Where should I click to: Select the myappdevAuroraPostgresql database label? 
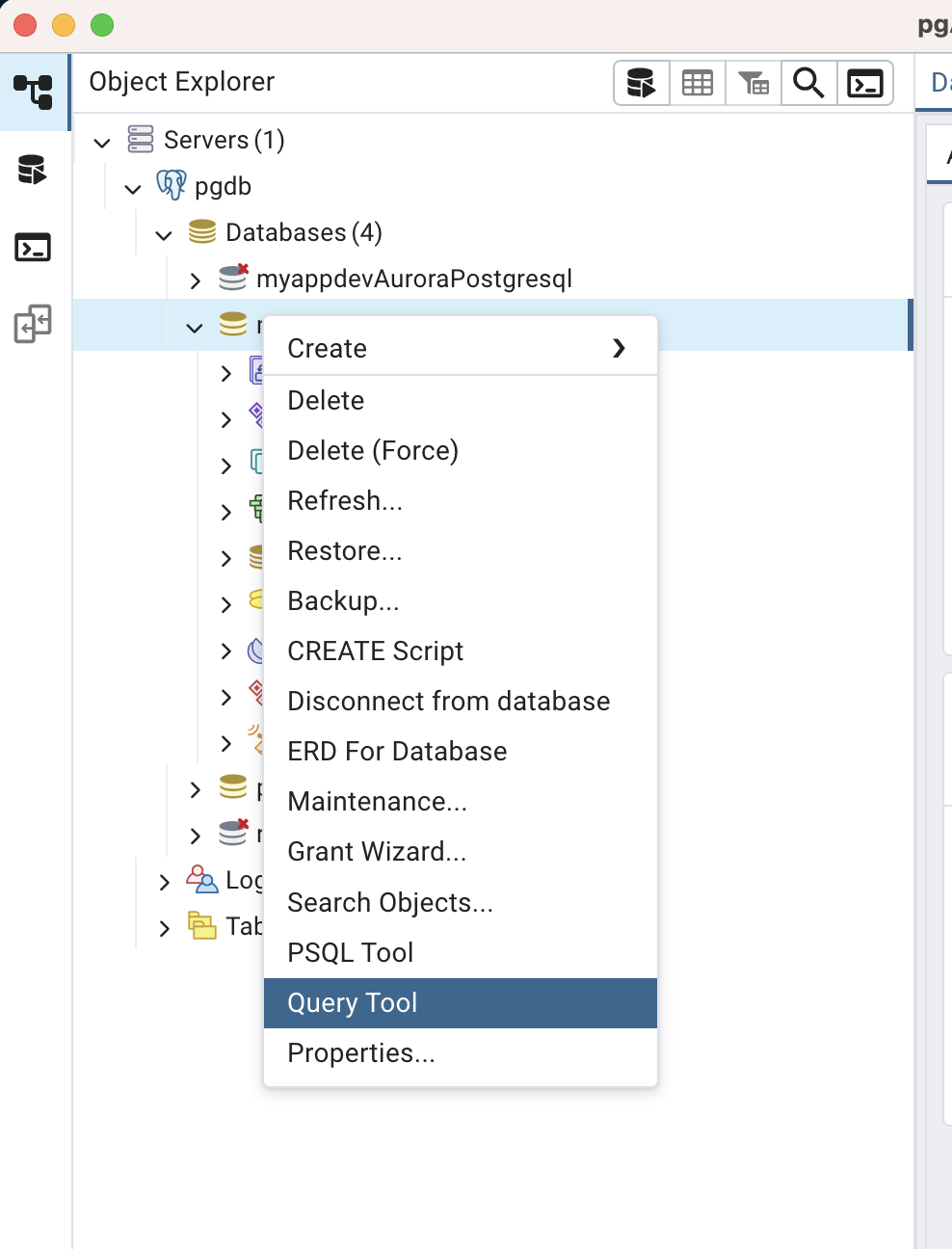pyautogui.click(x=414, y=279)
